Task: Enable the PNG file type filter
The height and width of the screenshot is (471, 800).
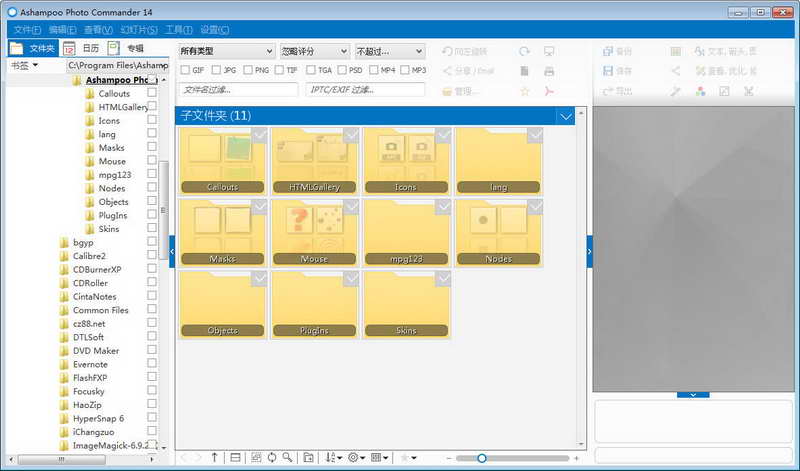Action: [248, 70]
